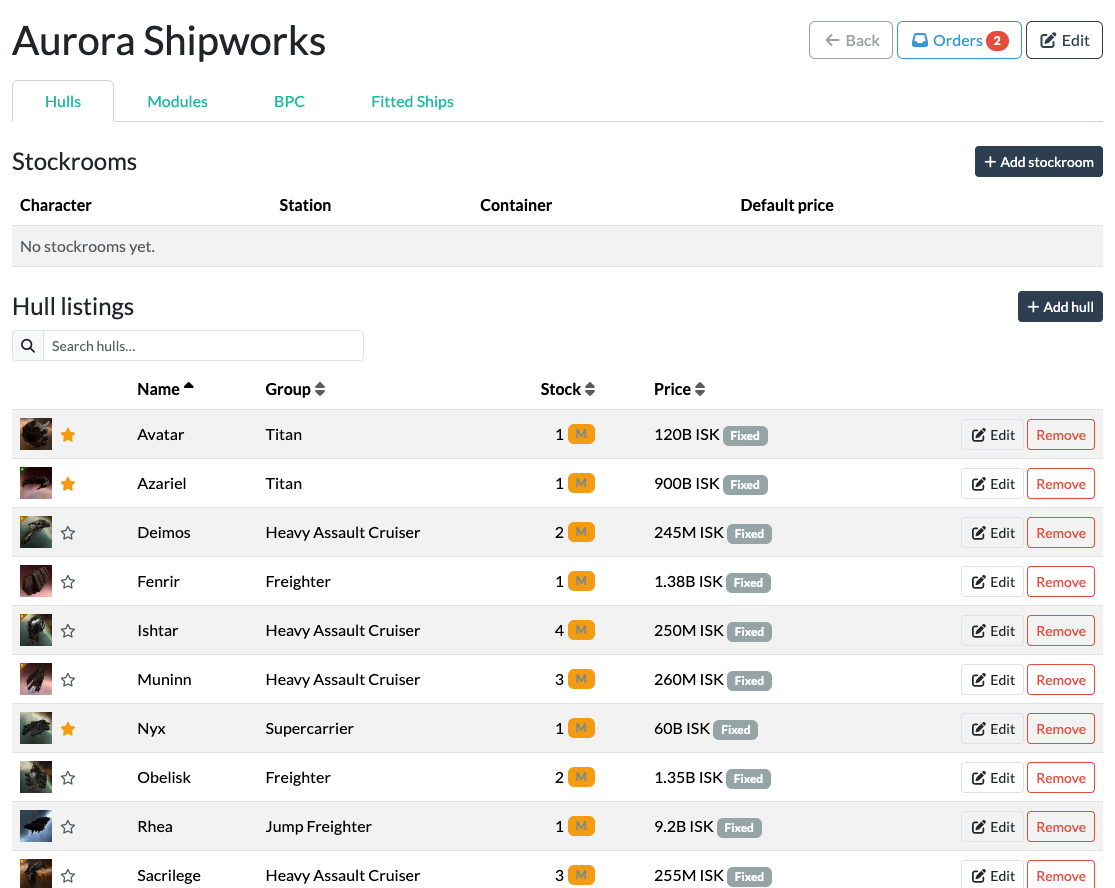The width and height of the screenshot is (1115, 888).
Task: Click the Fixed badge on Fenrir price
Action: pos(748,583)
